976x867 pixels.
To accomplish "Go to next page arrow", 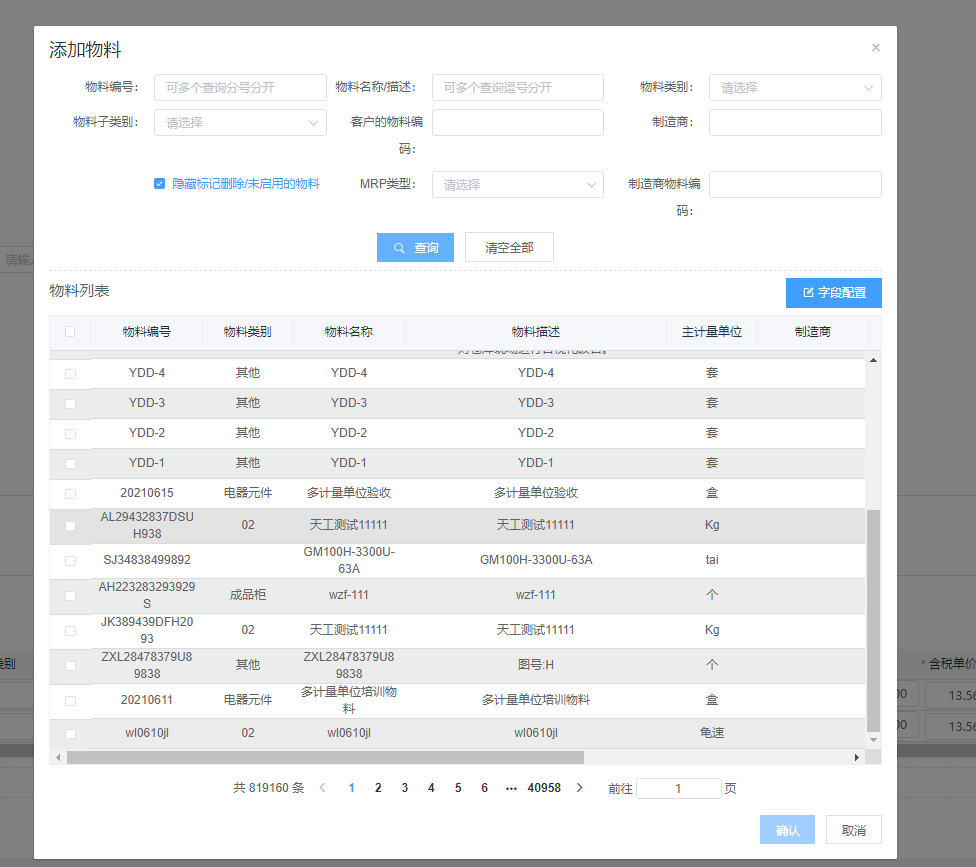I will [x=580, y=788].
